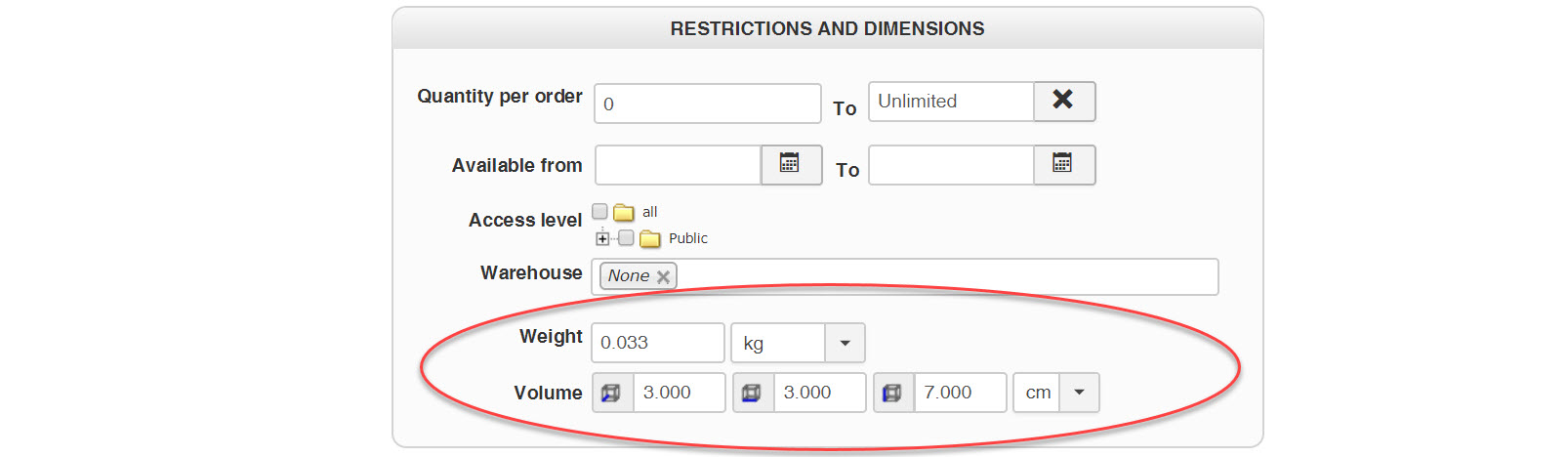Image resolution: width=1568 pixels, height=457 pixels.
Task: Click the Weight value field
Action: coord(657,343)
